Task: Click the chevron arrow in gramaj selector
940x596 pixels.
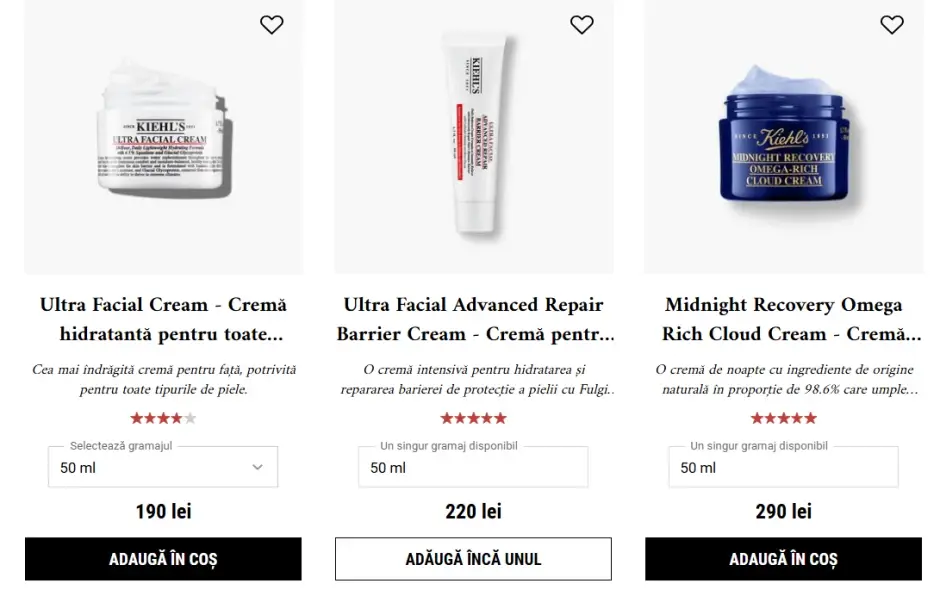Action: pyautogui.click(x=258, y=467)
